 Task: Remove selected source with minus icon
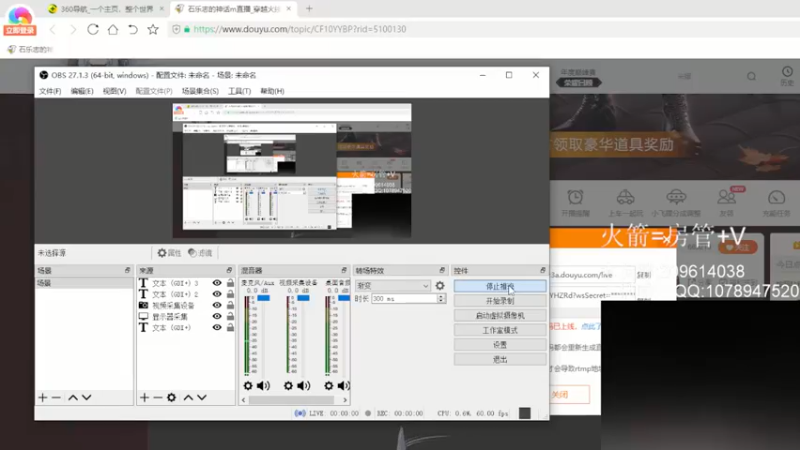pyautogui.click(x=158, y=397)
